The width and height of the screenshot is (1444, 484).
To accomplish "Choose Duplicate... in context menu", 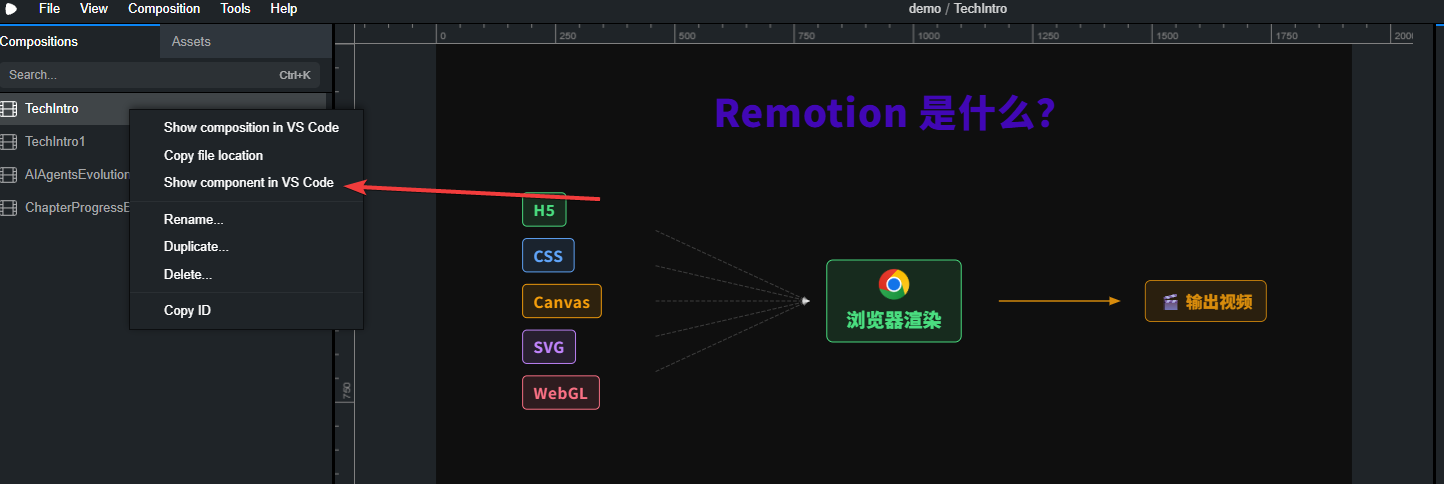I will (196, 246).
